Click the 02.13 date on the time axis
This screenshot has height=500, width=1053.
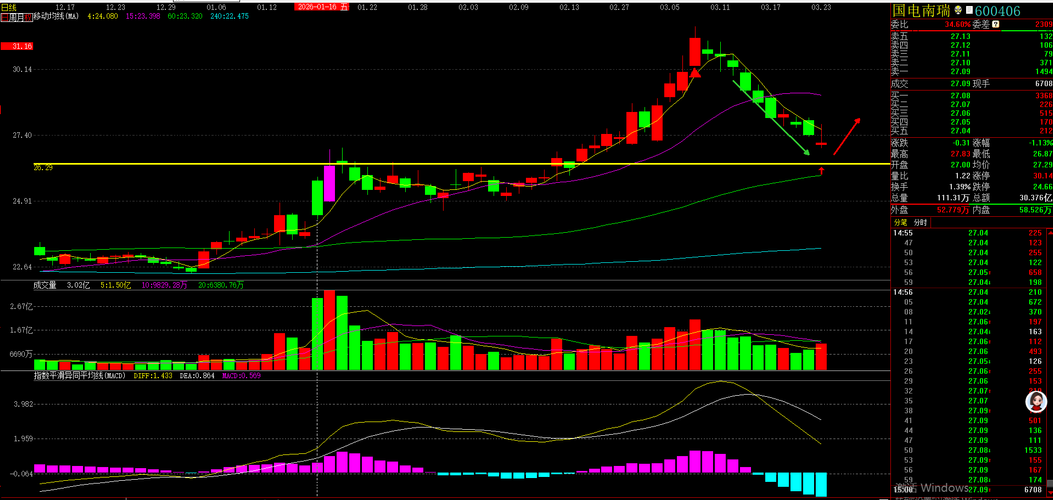(569, 7)
